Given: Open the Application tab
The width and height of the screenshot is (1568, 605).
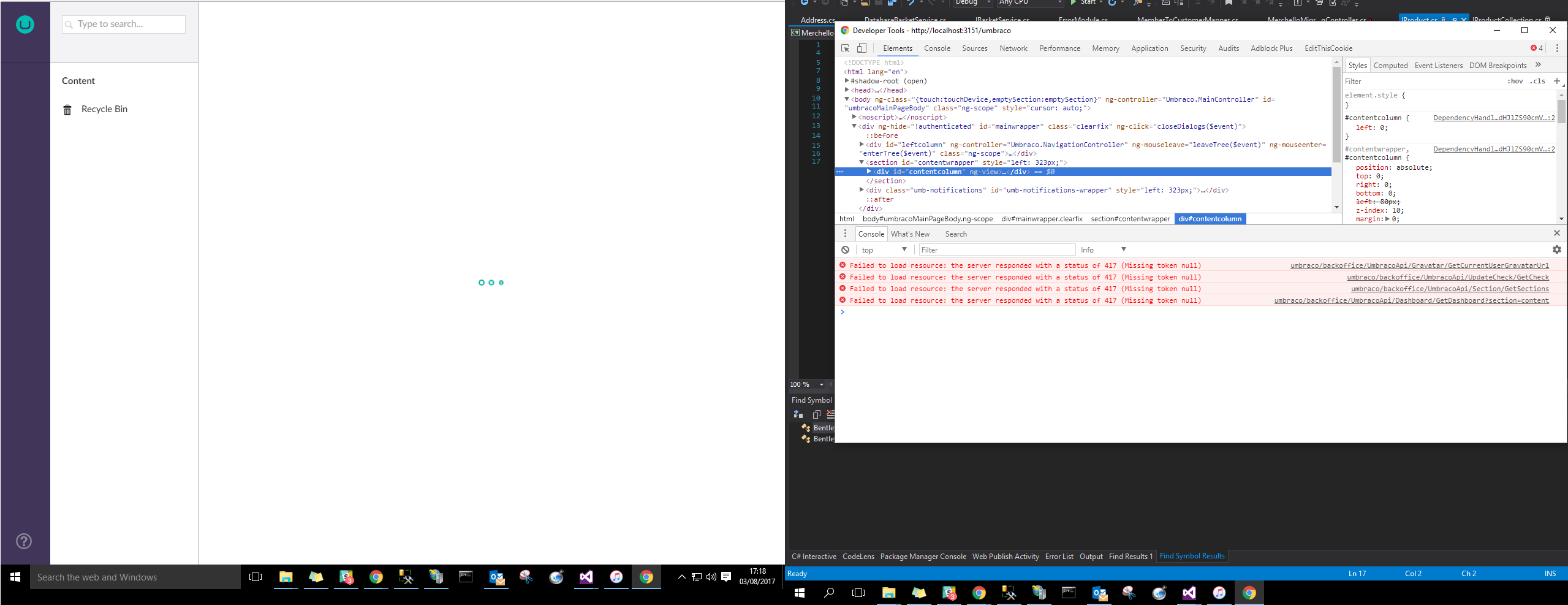Looking at the screenshot, I should (1149, 48).
